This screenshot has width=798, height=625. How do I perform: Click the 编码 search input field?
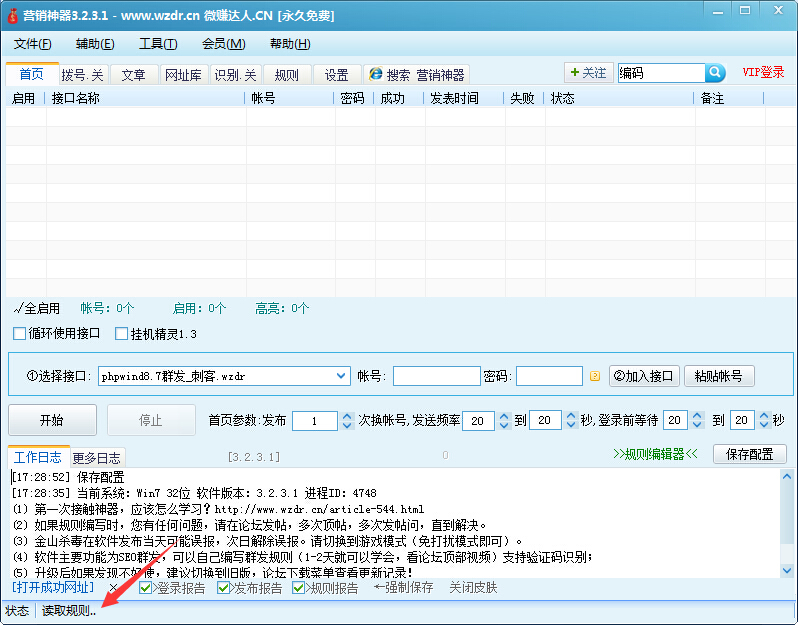661,73
